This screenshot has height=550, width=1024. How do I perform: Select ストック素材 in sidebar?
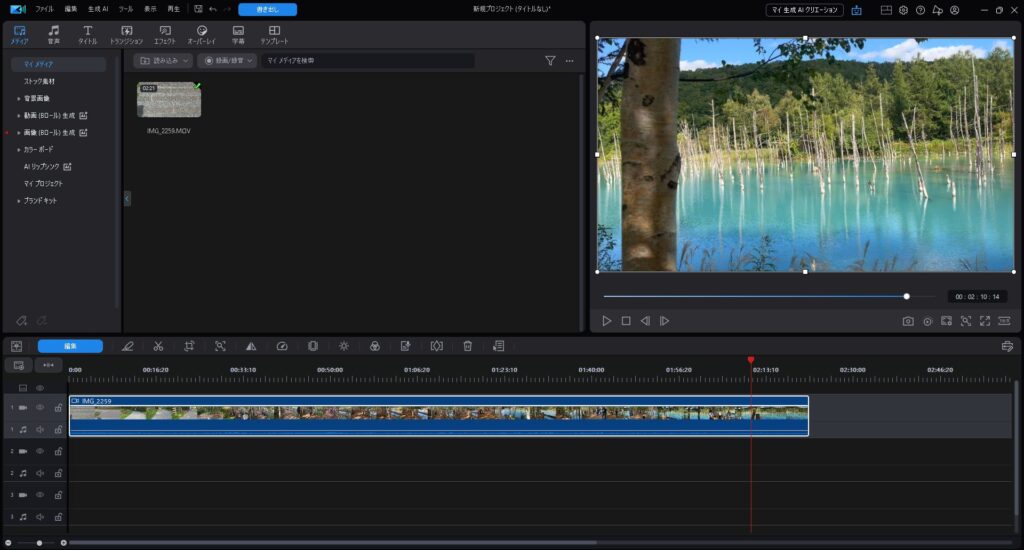pos(39,82)
